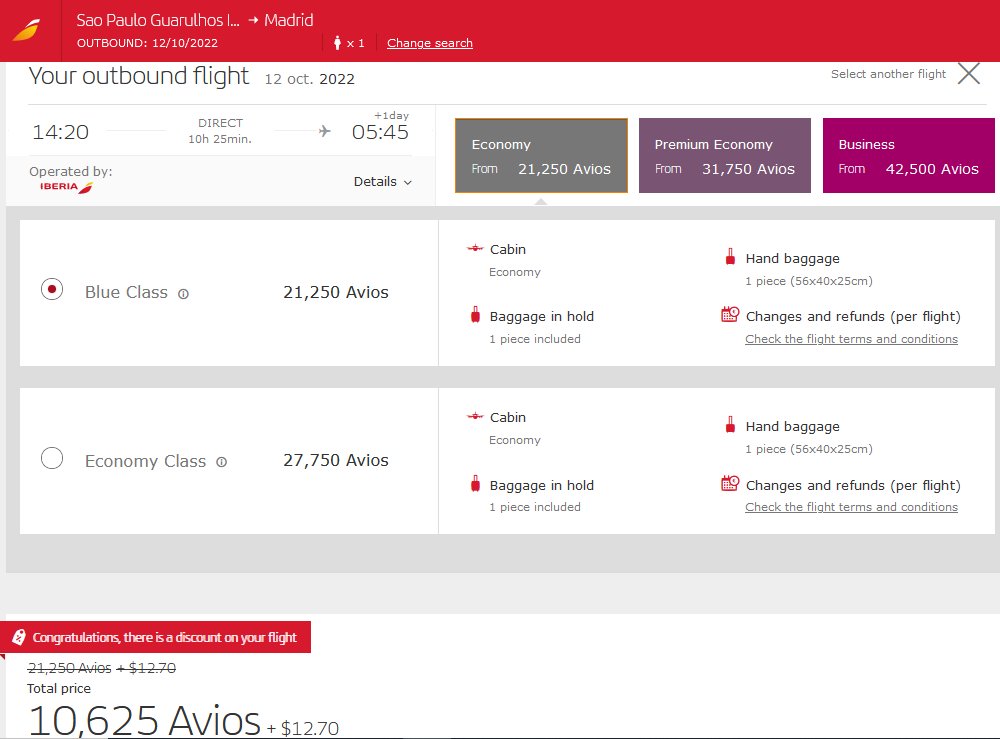Screen dimensions: 1000x739
Task: Click Economy Class changes and refunds calendar icon
Action: [x=729, y=484]
